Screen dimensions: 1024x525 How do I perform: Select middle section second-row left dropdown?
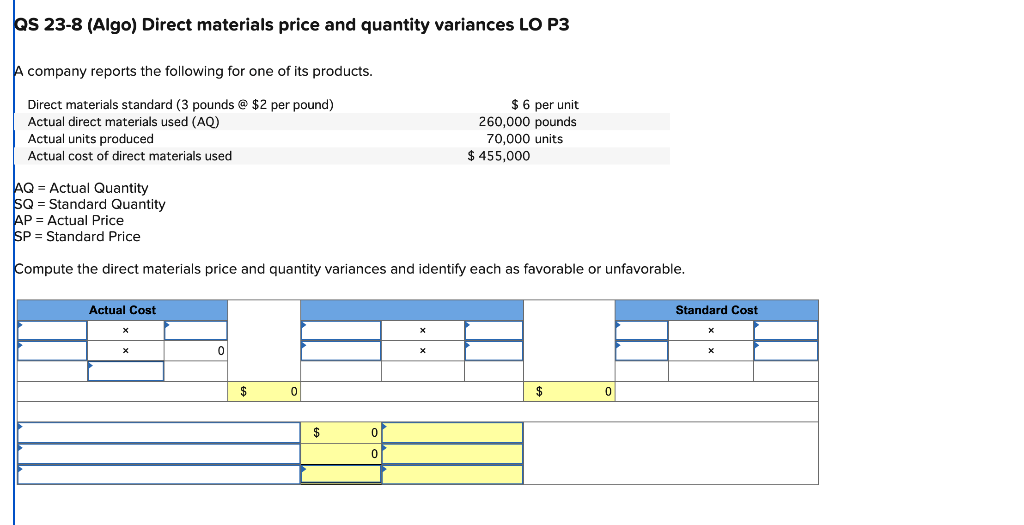341,351
